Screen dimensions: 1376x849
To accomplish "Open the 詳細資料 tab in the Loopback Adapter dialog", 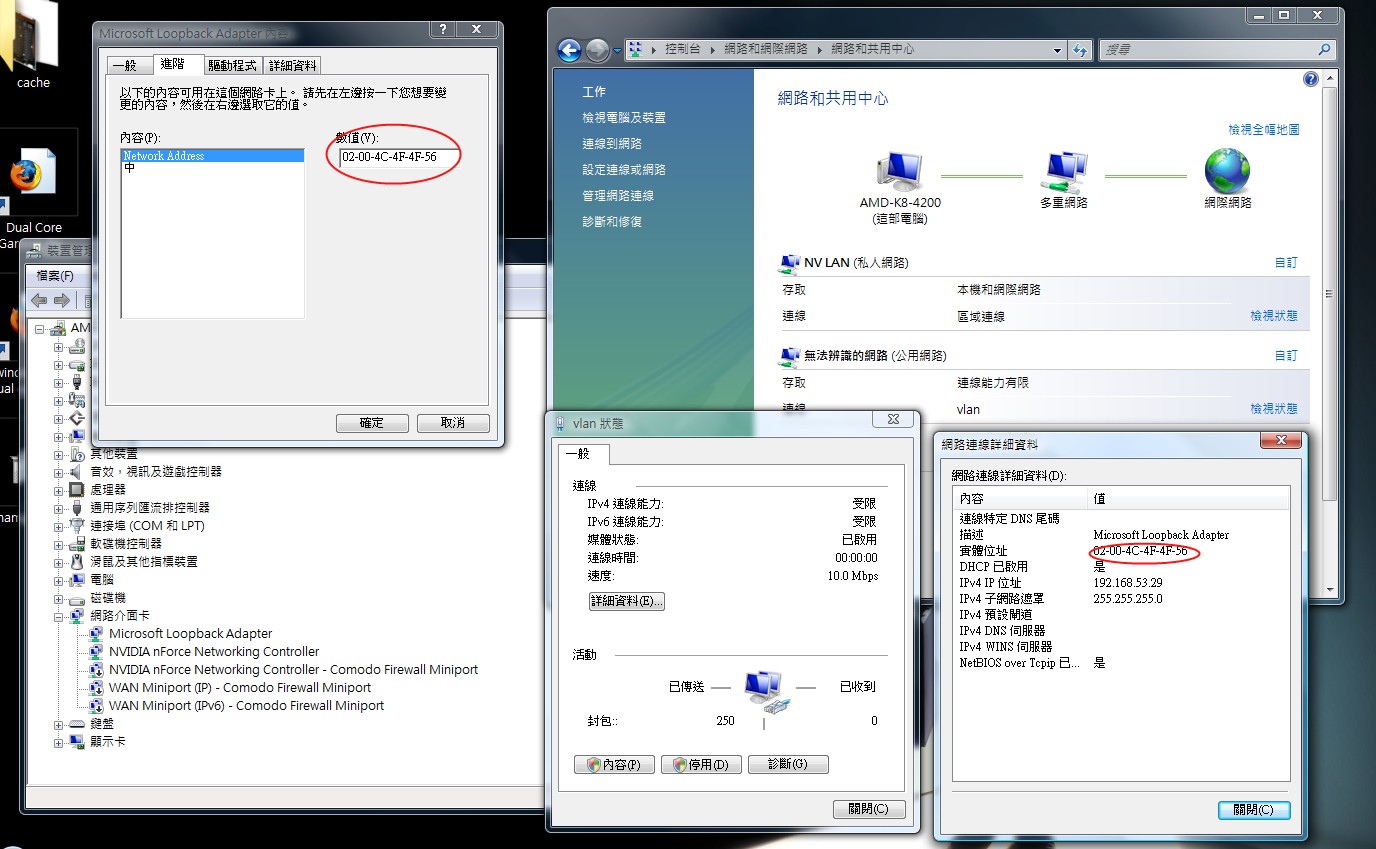I will click(x=293, y=65).
